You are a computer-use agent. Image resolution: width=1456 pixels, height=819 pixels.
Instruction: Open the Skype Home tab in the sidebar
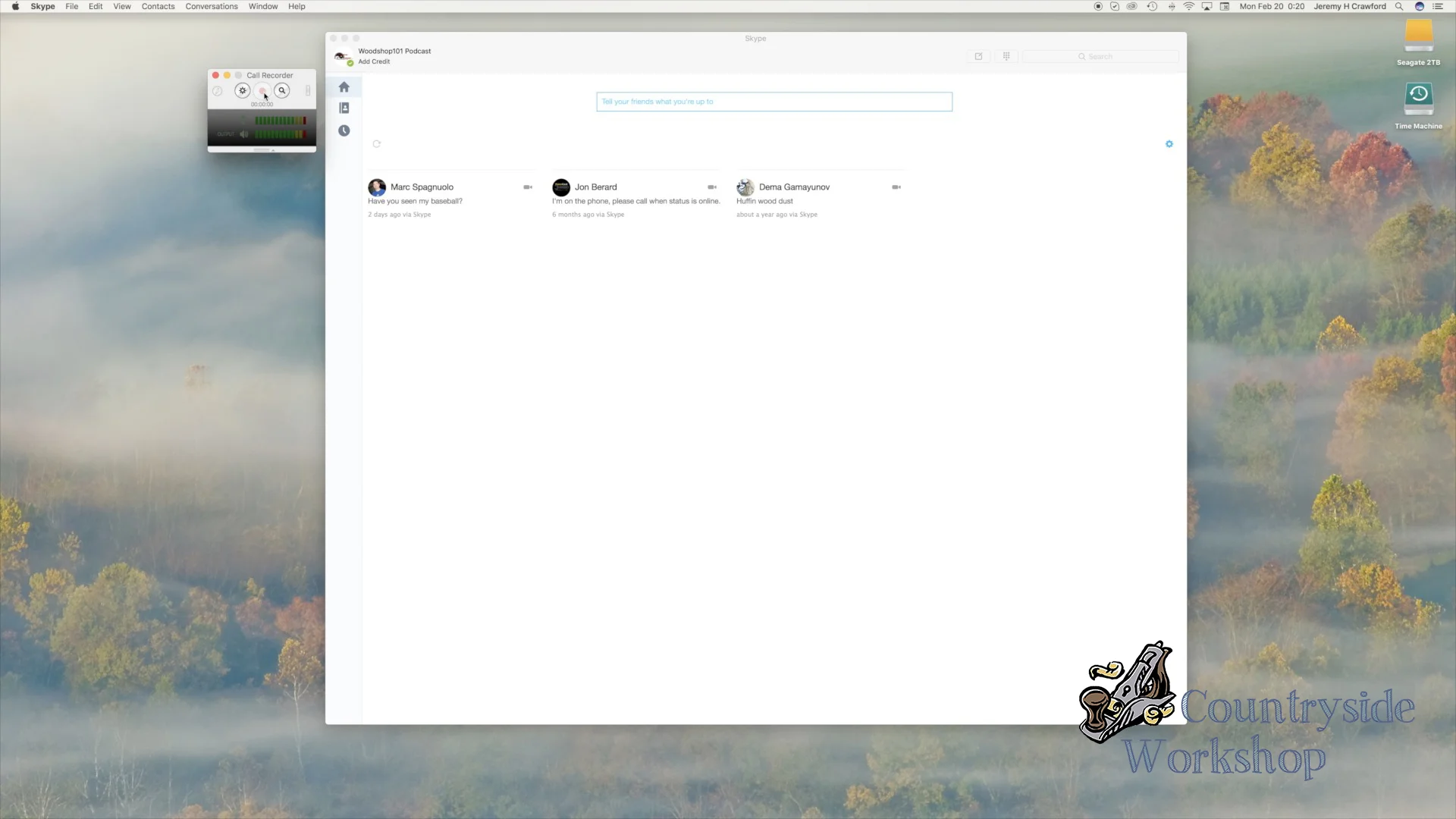344,87
